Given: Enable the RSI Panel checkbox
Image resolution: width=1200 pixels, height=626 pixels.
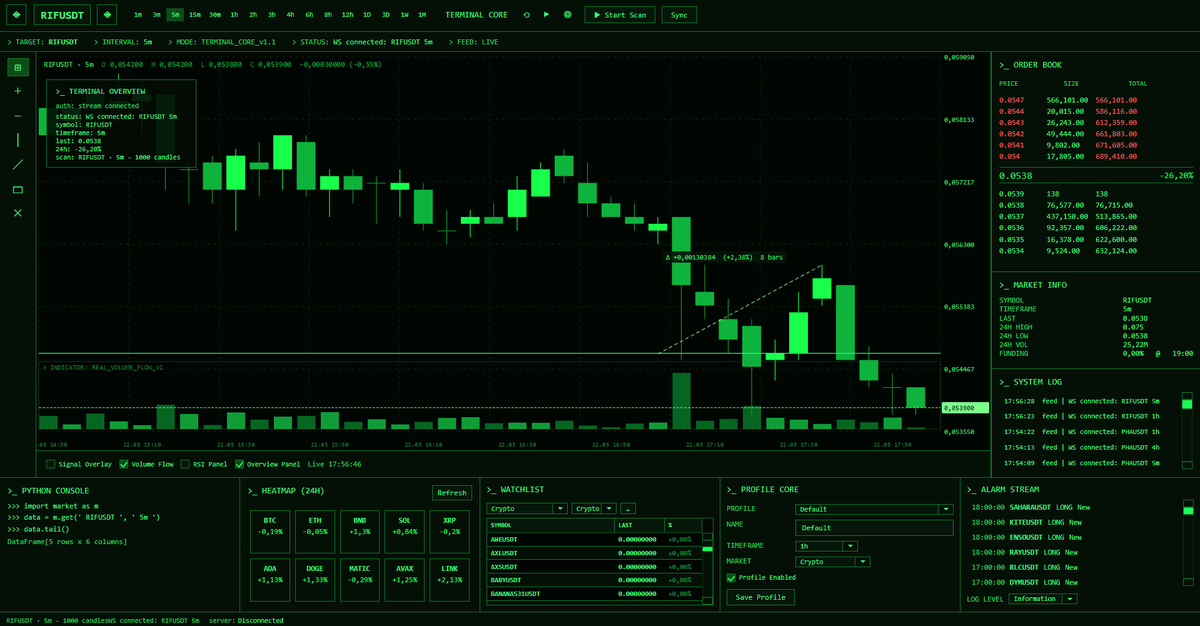Looking at the screenshot, I should pos(184,464).
